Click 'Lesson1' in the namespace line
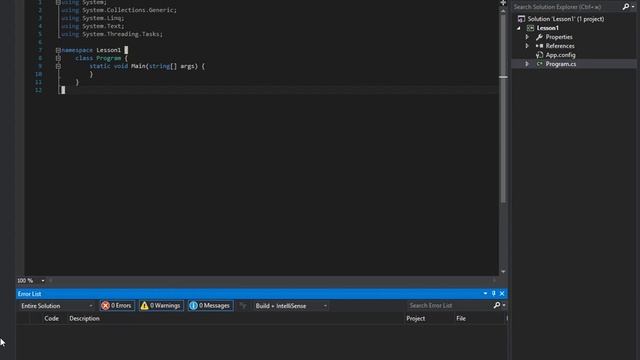Image resolution: width=640 pixels, height=360 pixels. click(109, 50)
